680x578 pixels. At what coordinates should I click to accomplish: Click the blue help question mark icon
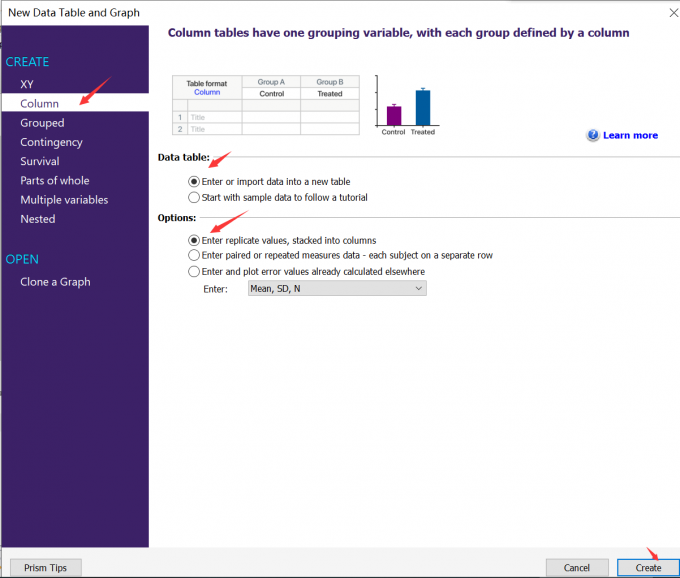click(592, 135)
